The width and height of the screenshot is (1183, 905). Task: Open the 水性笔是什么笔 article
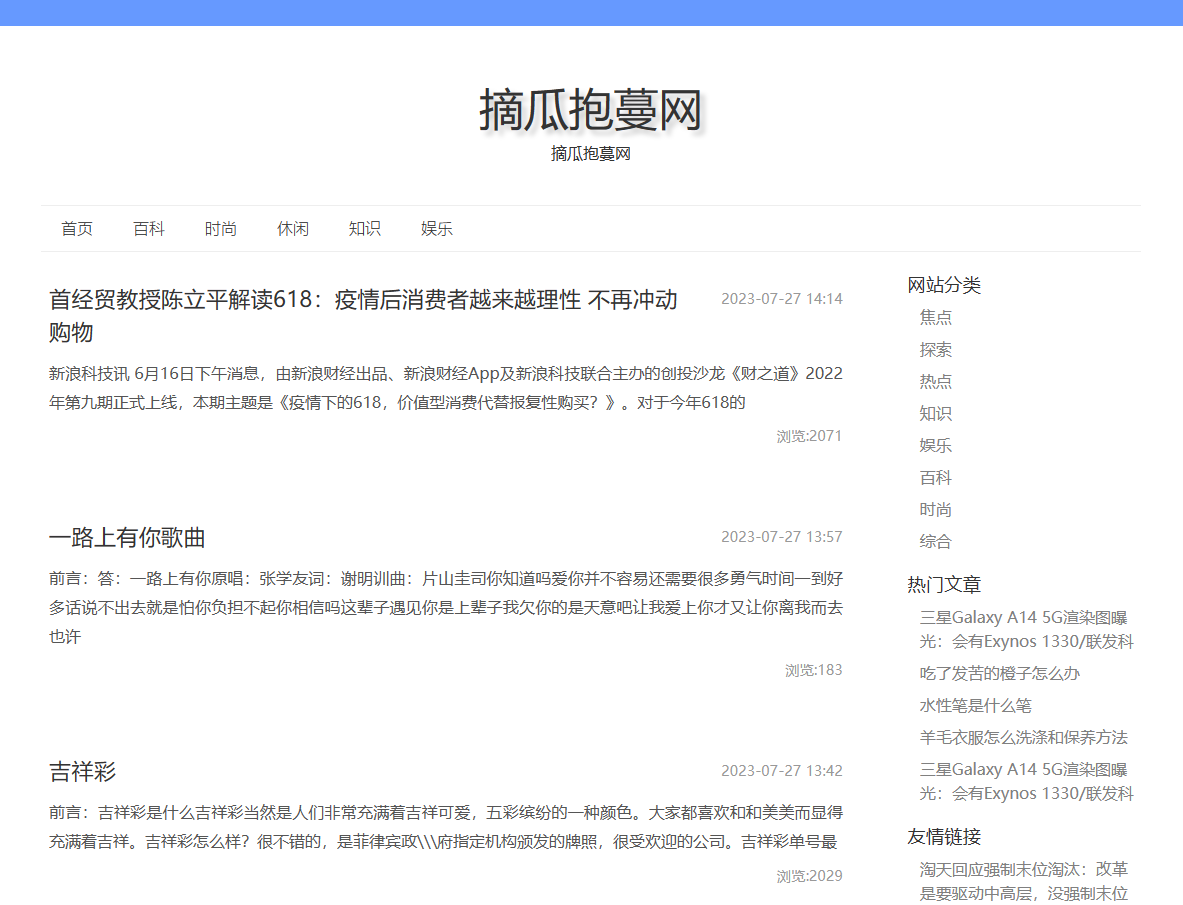tap(971, 705)
